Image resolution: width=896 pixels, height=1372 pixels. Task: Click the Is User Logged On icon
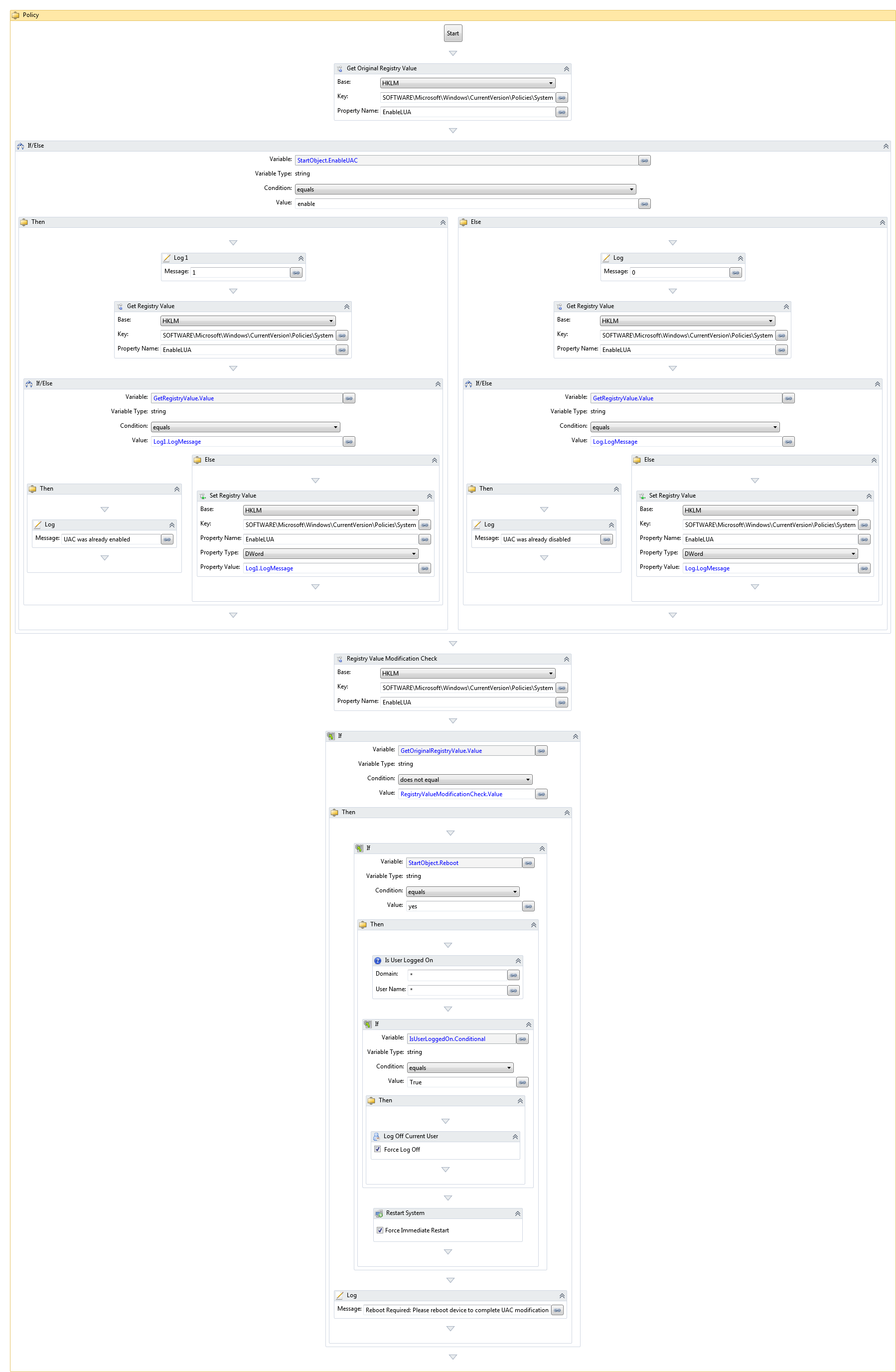[377, 960]
